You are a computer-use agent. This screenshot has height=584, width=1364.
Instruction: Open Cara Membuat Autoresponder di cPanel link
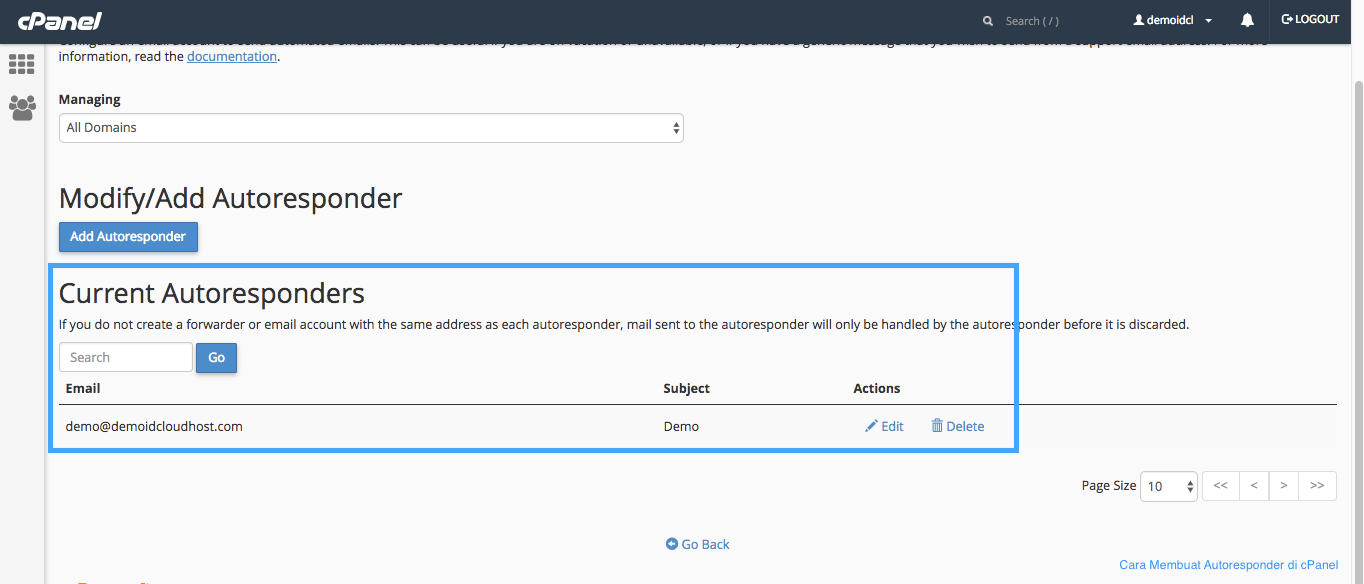(1227, 564)
